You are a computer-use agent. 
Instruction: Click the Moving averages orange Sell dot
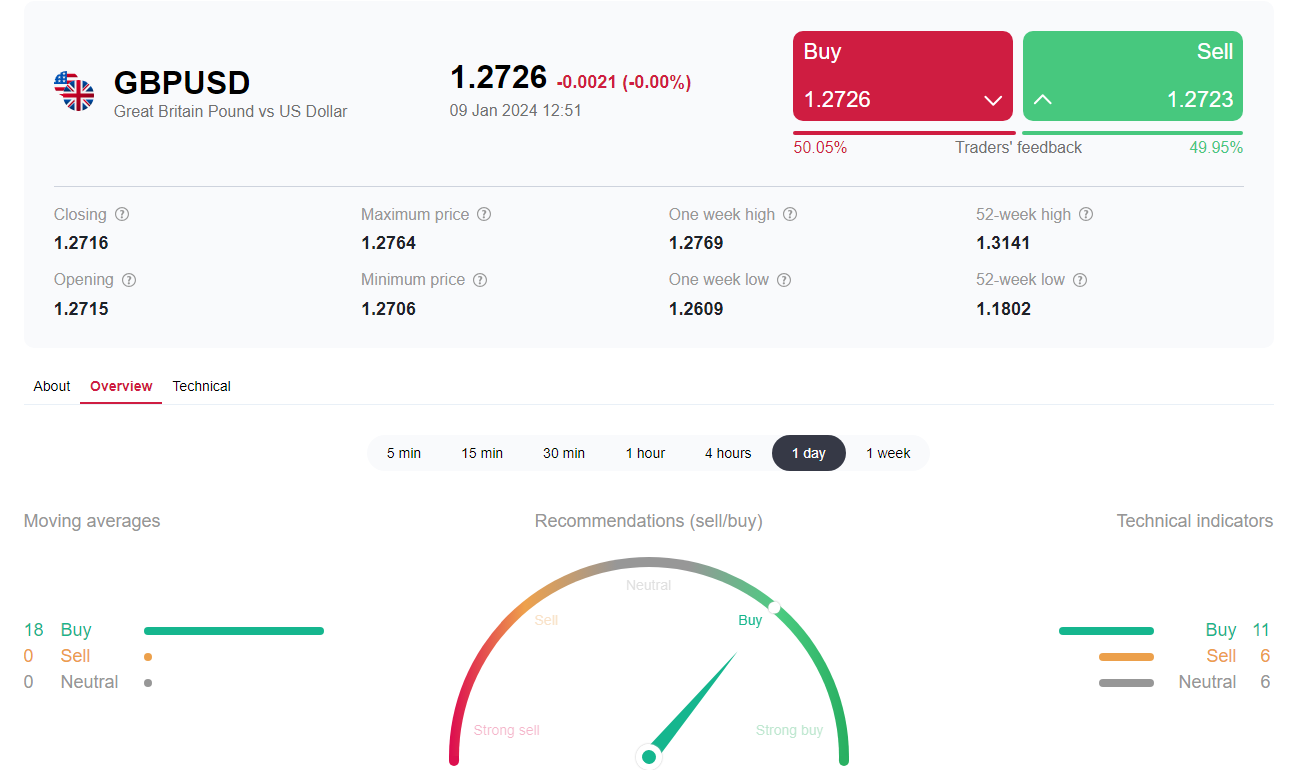[x=148, y=657]
